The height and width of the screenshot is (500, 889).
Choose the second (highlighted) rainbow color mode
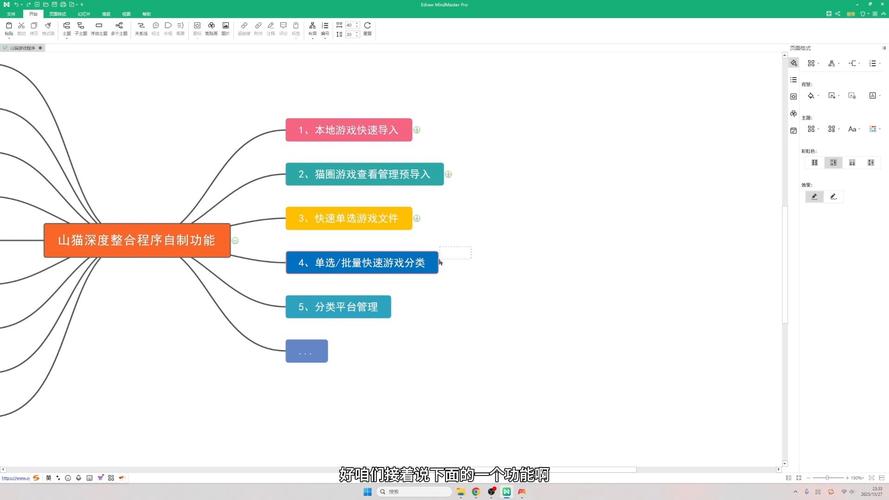point(833,163)
